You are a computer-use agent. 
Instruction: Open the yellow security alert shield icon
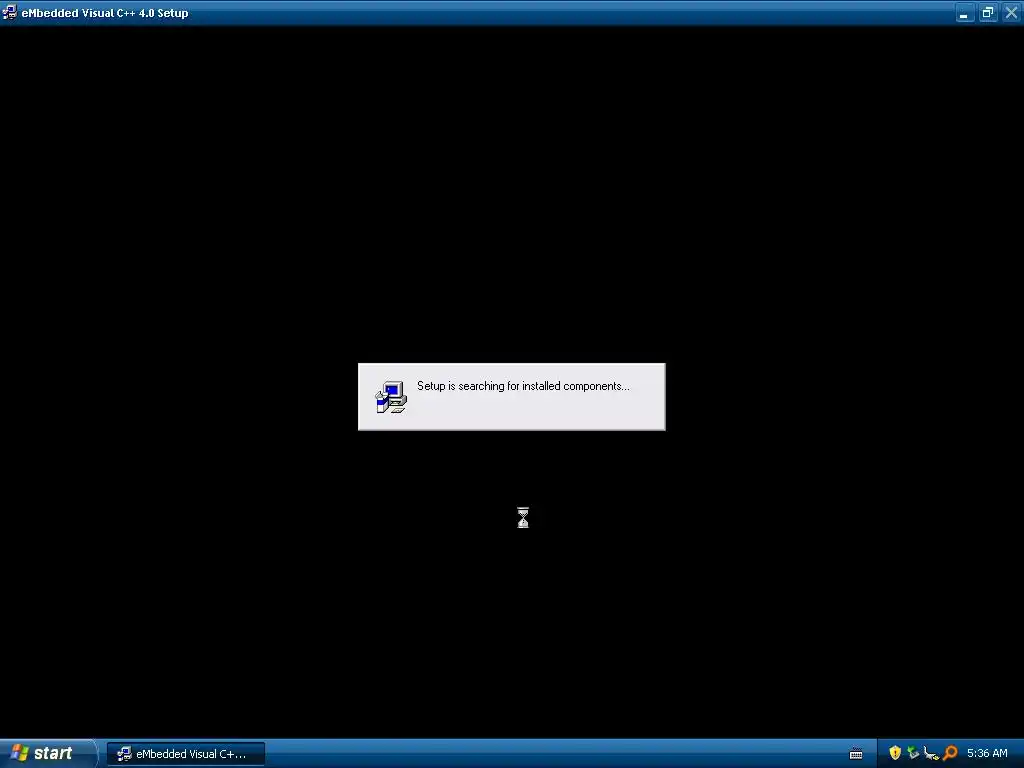[x=895, y=753]
